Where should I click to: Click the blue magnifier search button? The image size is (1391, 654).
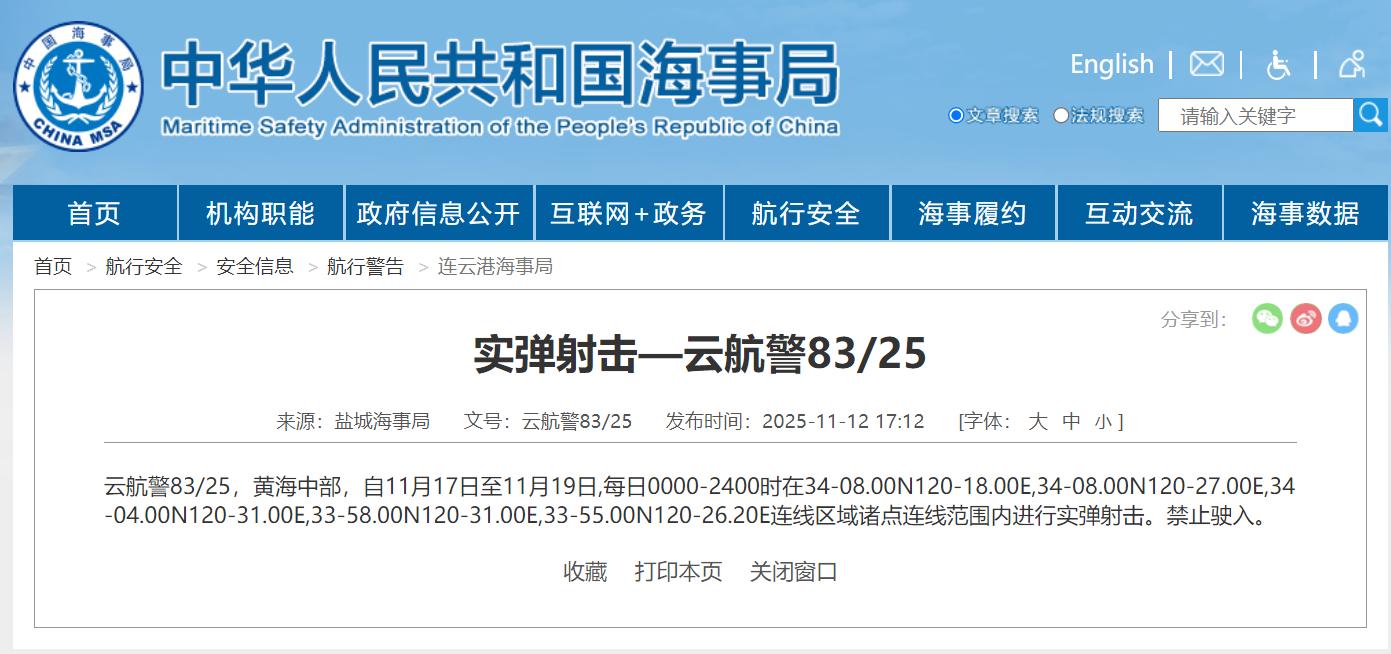tap(1370, 115)
